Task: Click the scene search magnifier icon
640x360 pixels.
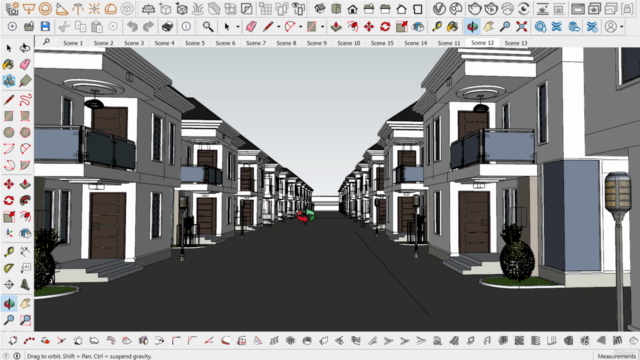Action: tap(46, 42)
